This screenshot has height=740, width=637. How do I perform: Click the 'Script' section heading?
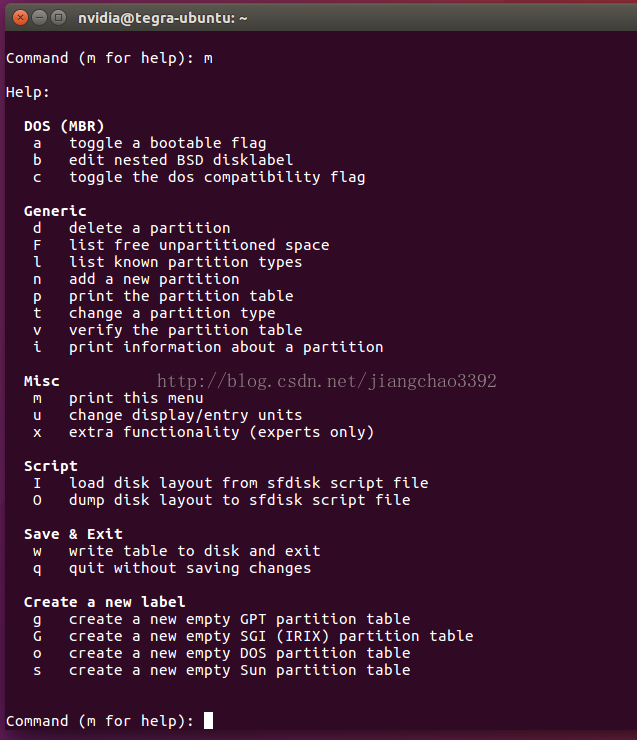tap(50, 466)
